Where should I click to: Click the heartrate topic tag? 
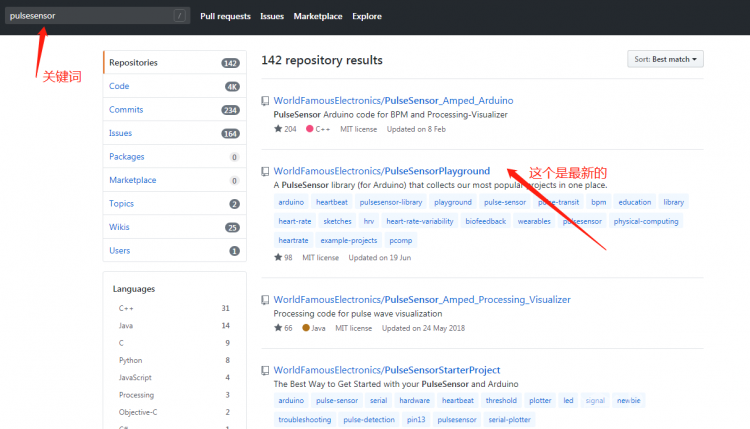point(293,241)
